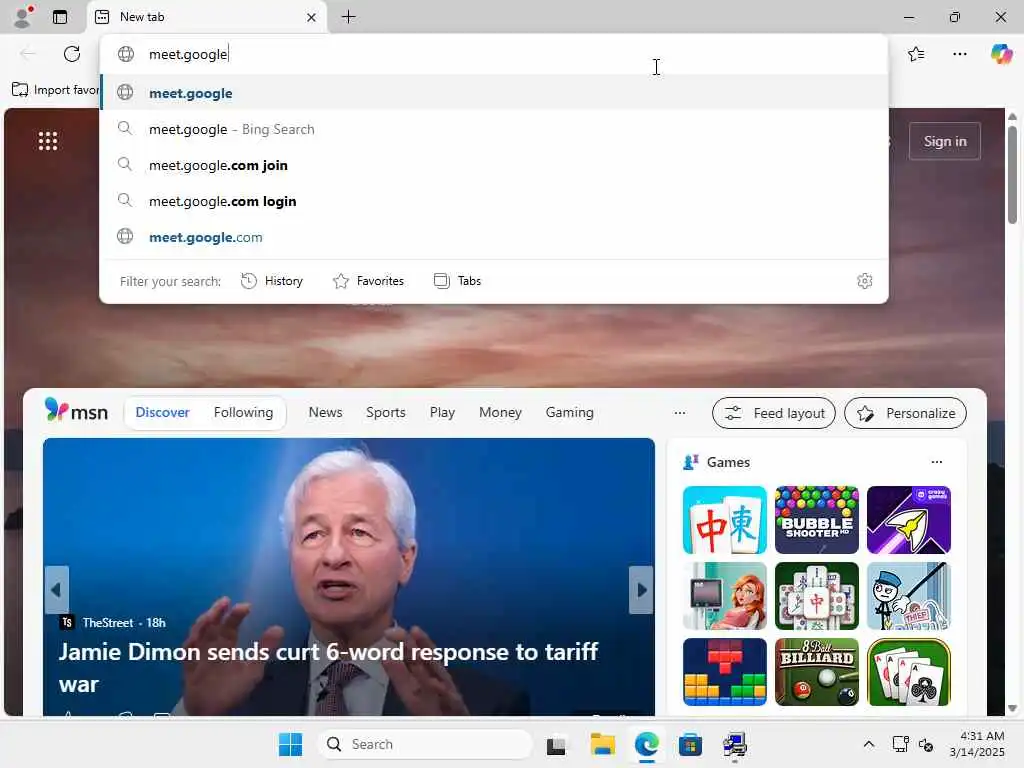Filter search by Tabs
Image resolution: width=1024 pixels, height=768 pixels.
tap(457, 281)
